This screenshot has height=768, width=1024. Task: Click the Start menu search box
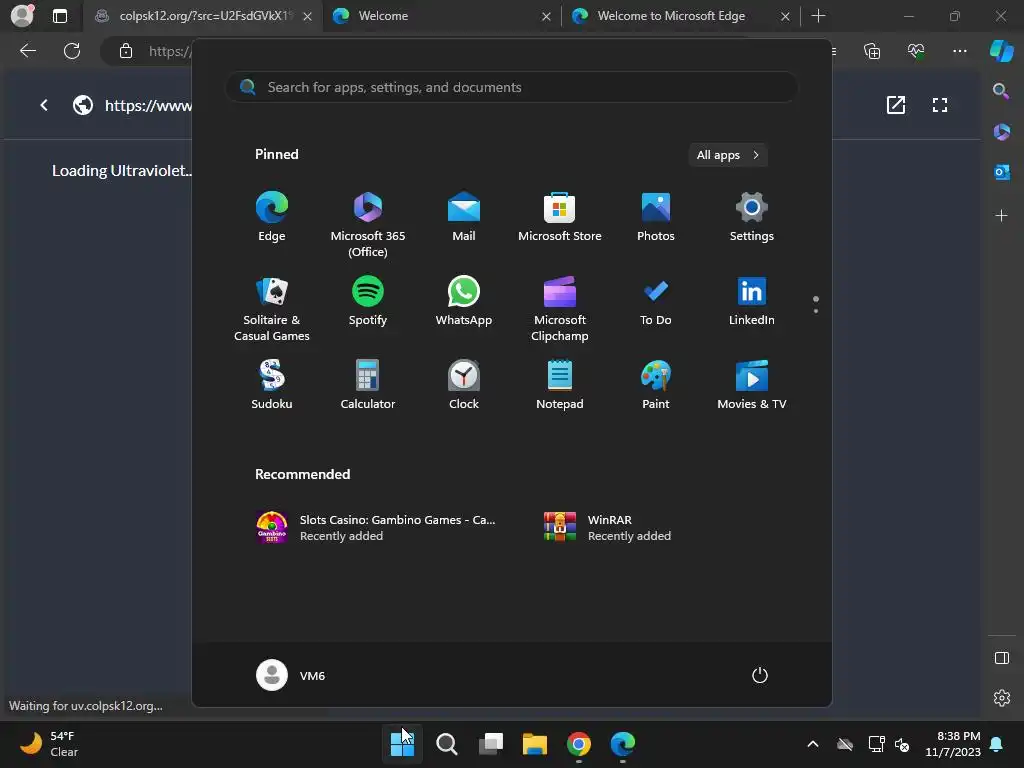click(511, 87)
